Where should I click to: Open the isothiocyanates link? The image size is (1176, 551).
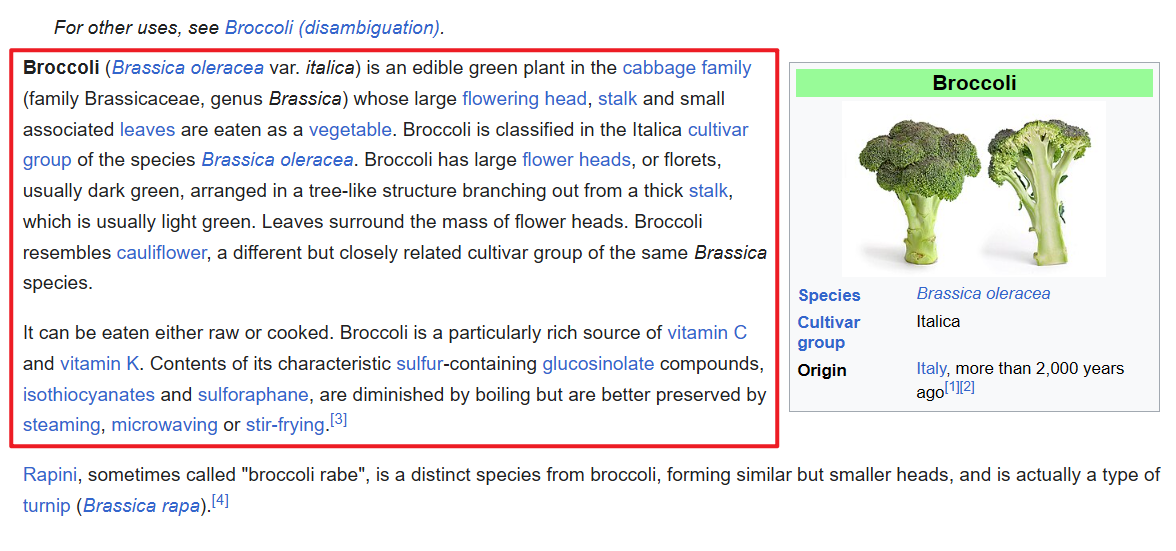[89, 394]
